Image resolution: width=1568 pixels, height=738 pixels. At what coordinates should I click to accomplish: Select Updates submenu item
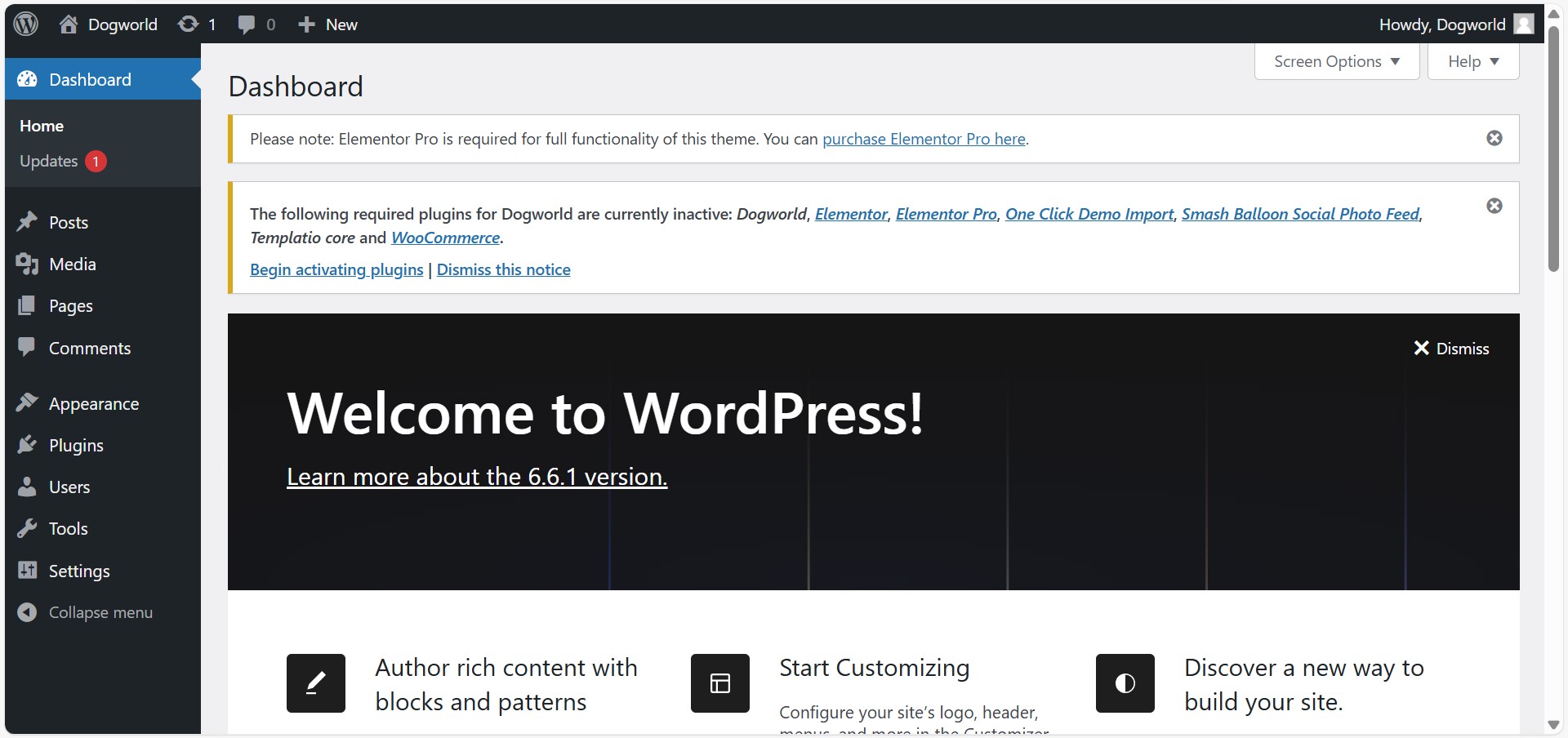tap(48, 161)
